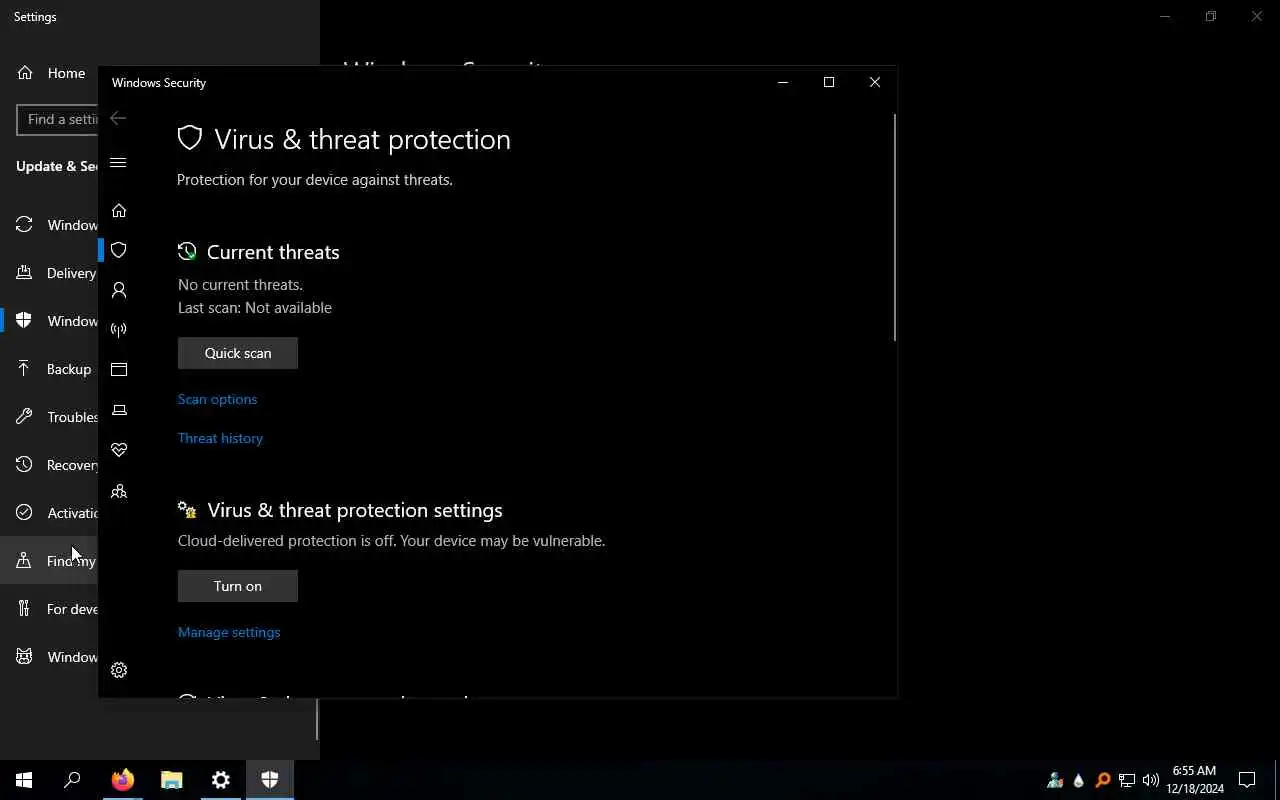
Task: Open Device performance & health heart icon
Action: 119,450
